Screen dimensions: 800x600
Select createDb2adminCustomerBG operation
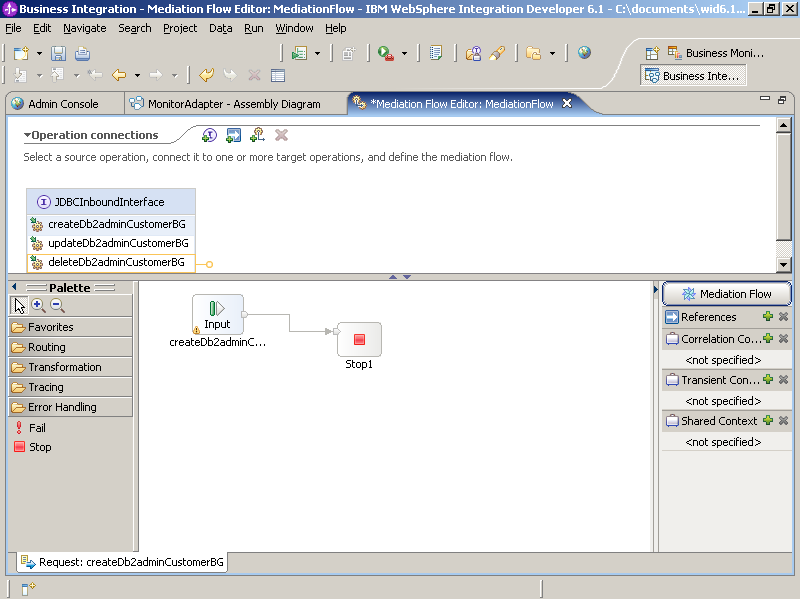(111, 224)
